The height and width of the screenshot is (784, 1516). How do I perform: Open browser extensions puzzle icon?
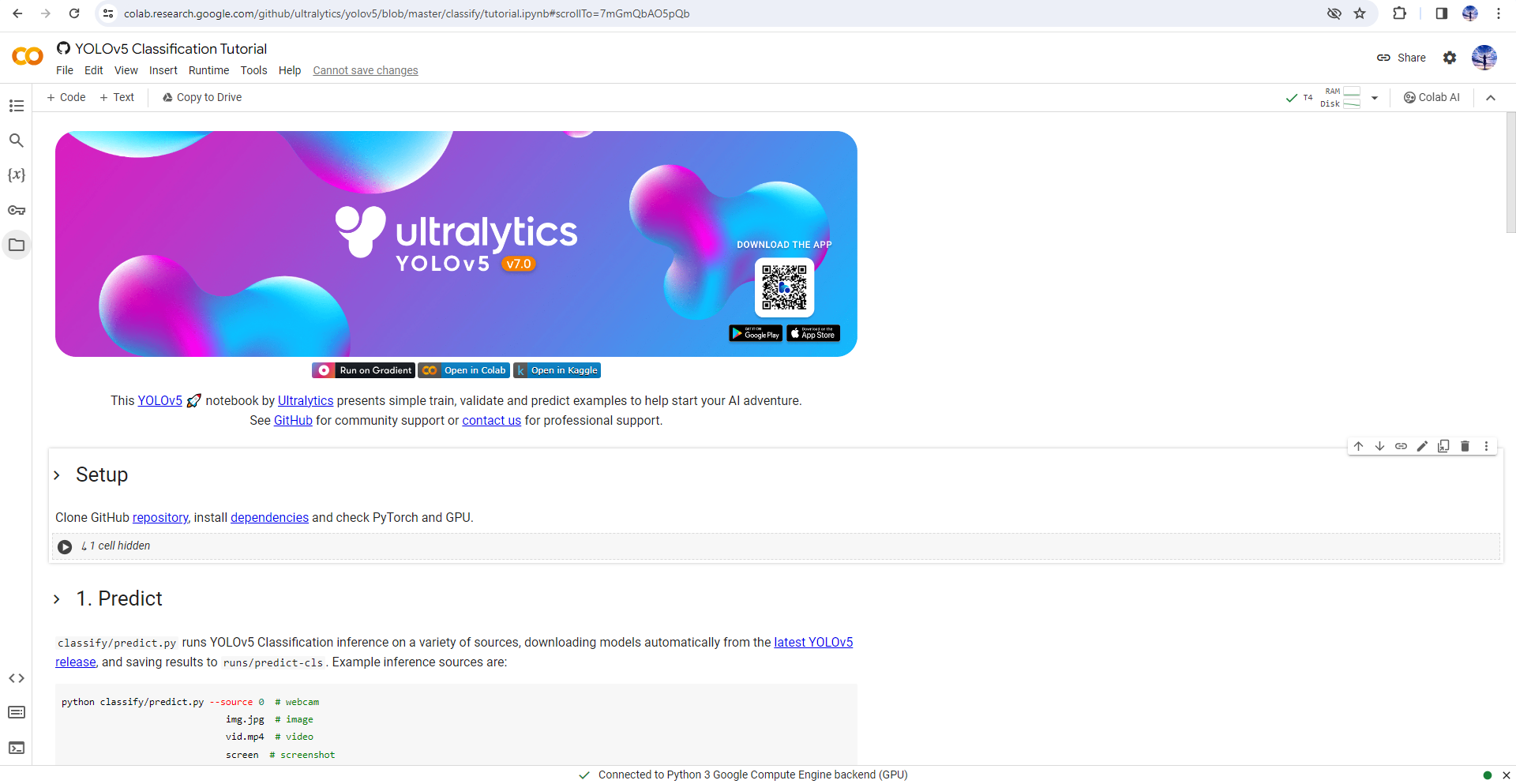pos(1400,13)
